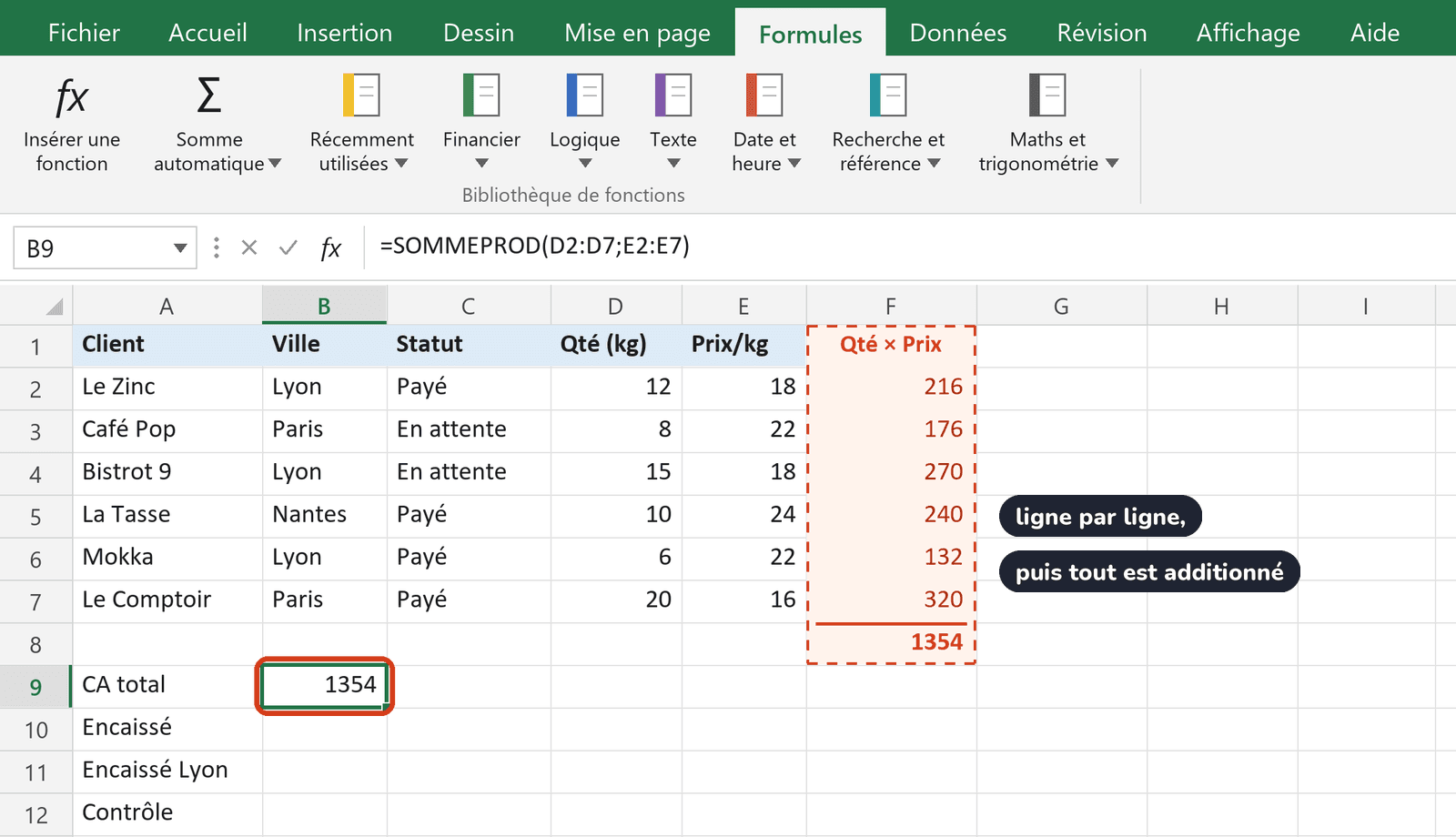Cancel the formula entry with the X icon
The height and width of the screenshot is (837, 1456).
point(249,247)
